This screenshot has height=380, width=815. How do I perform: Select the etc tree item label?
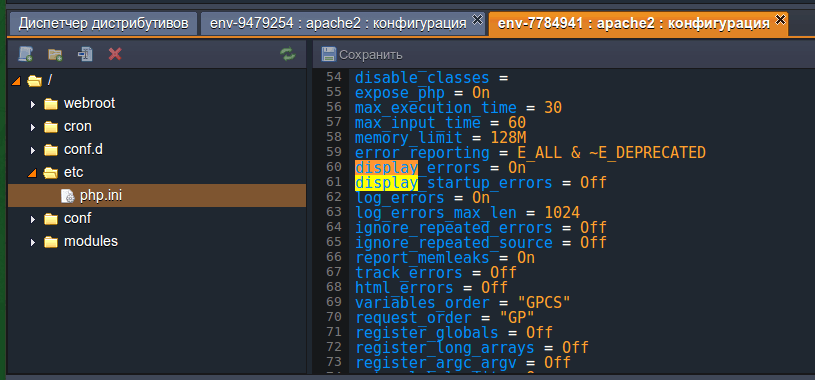coord(73,172)
